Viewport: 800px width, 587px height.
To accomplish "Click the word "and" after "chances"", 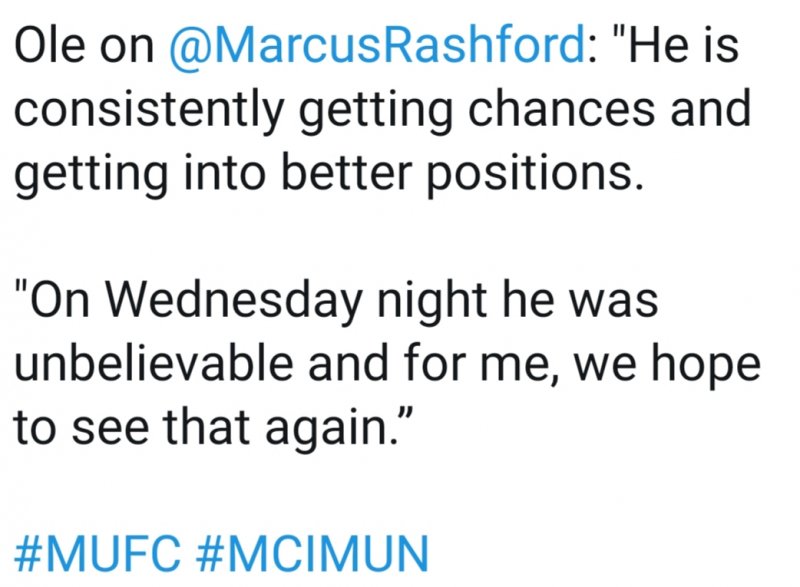I will pyautogui.click(x=710, y=108).
